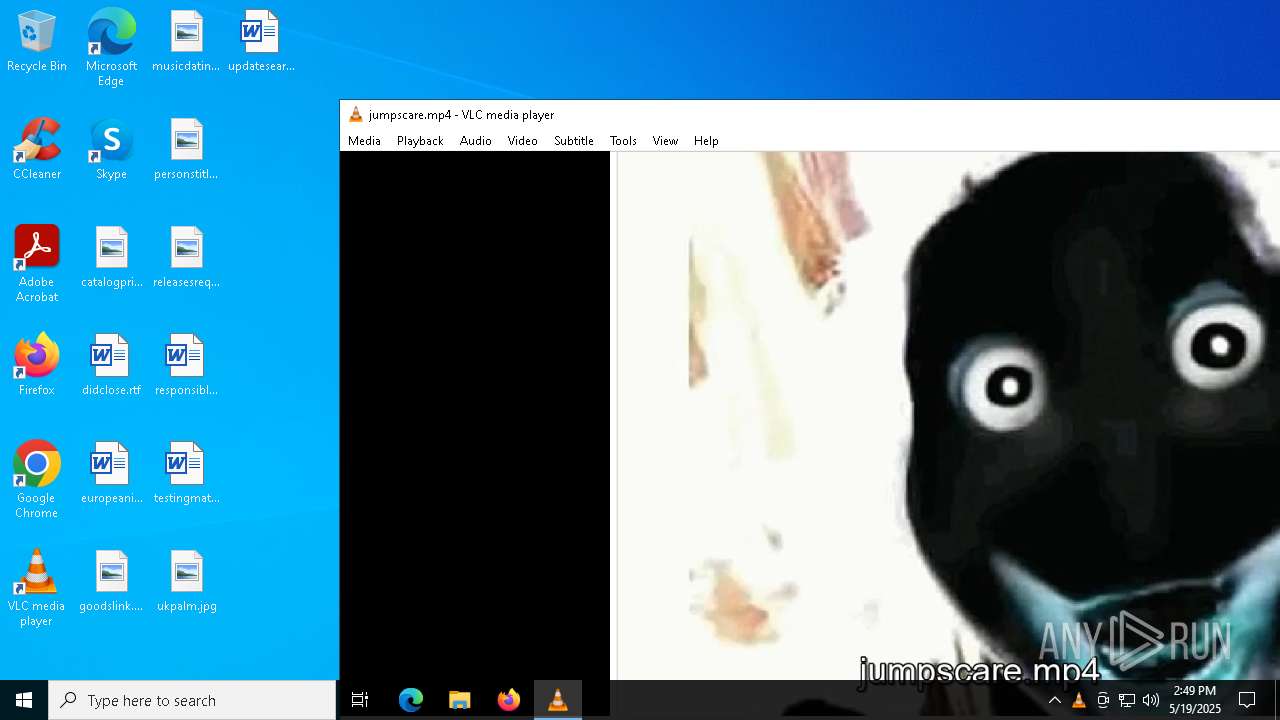Click the VLC cone icon in title bar

tap(355, 114)
